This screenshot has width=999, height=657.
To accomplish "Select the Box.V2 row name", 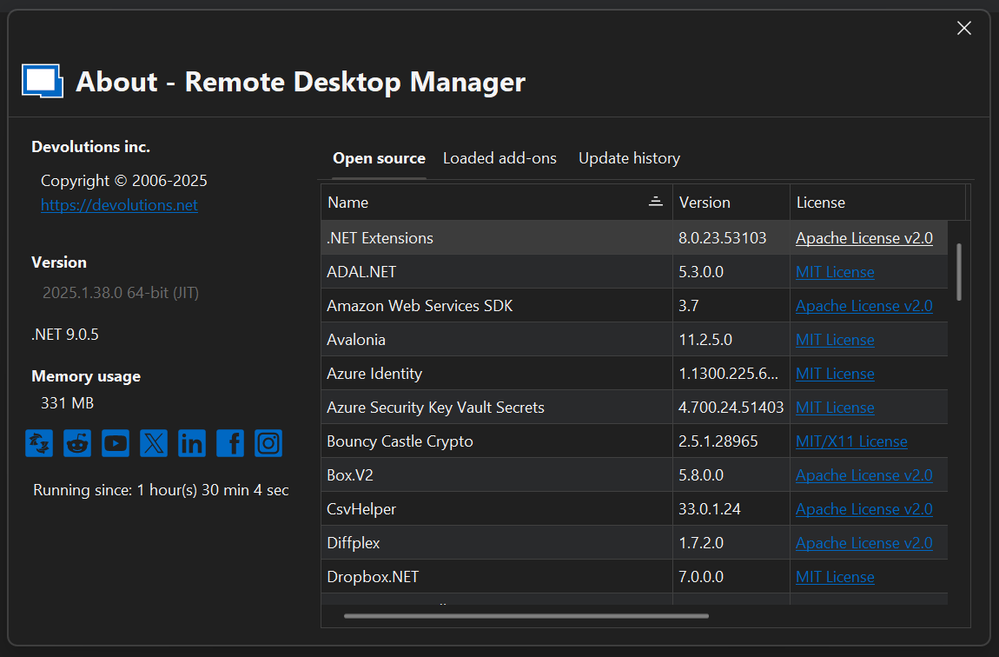I will [x=350, y=475].
